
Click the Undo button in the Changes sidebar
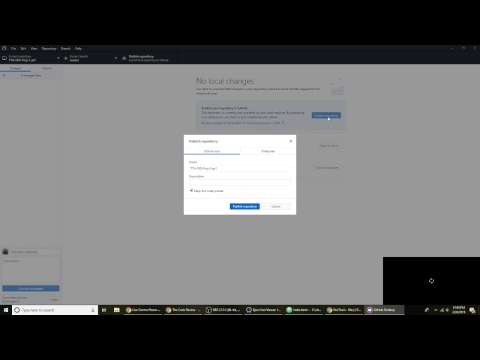[54, 299]
